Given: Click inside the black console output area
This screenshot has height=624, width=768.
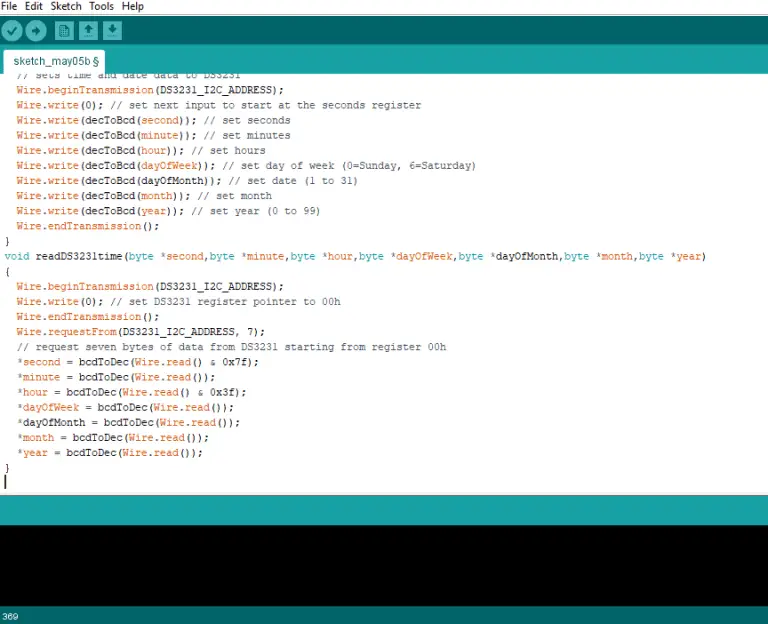Looking at the screenshot, I should click(384, 565).
